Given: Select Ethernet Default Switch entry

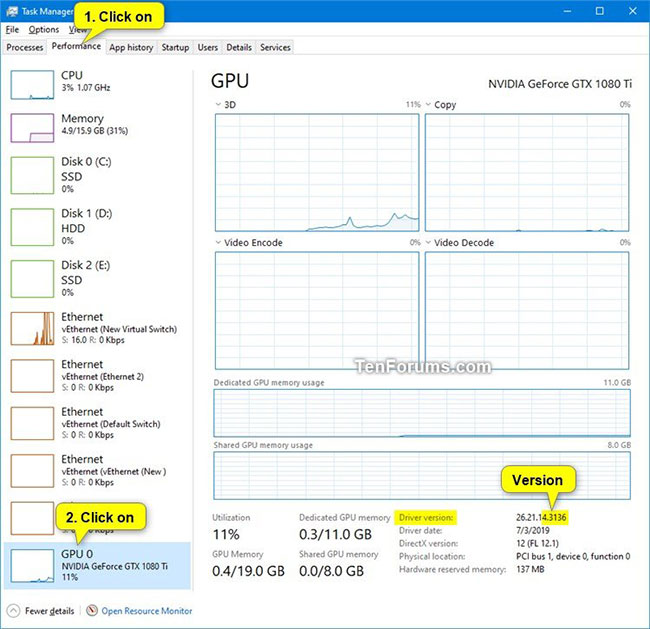Looking at the screenshot, I should click(x=97, y=423).
